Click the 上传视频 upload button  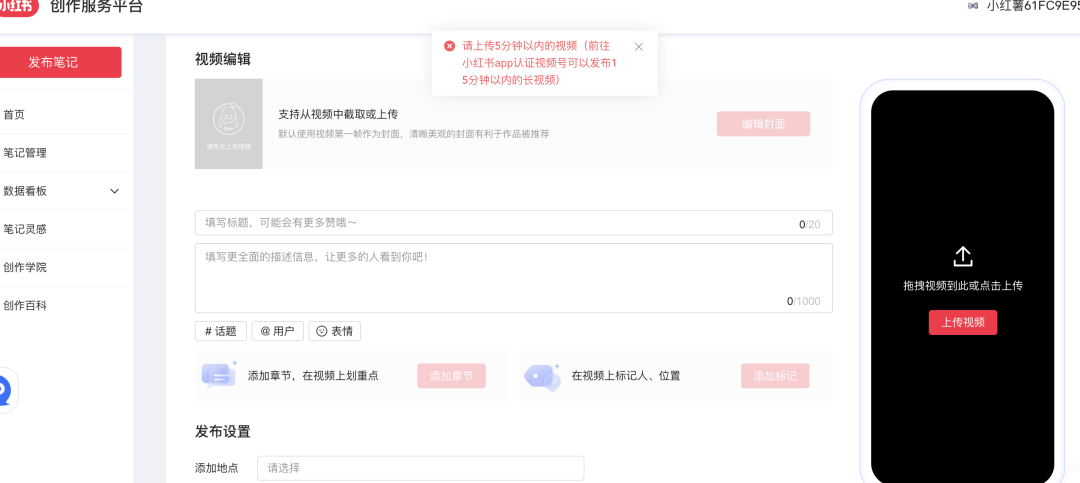coord(963,322)
